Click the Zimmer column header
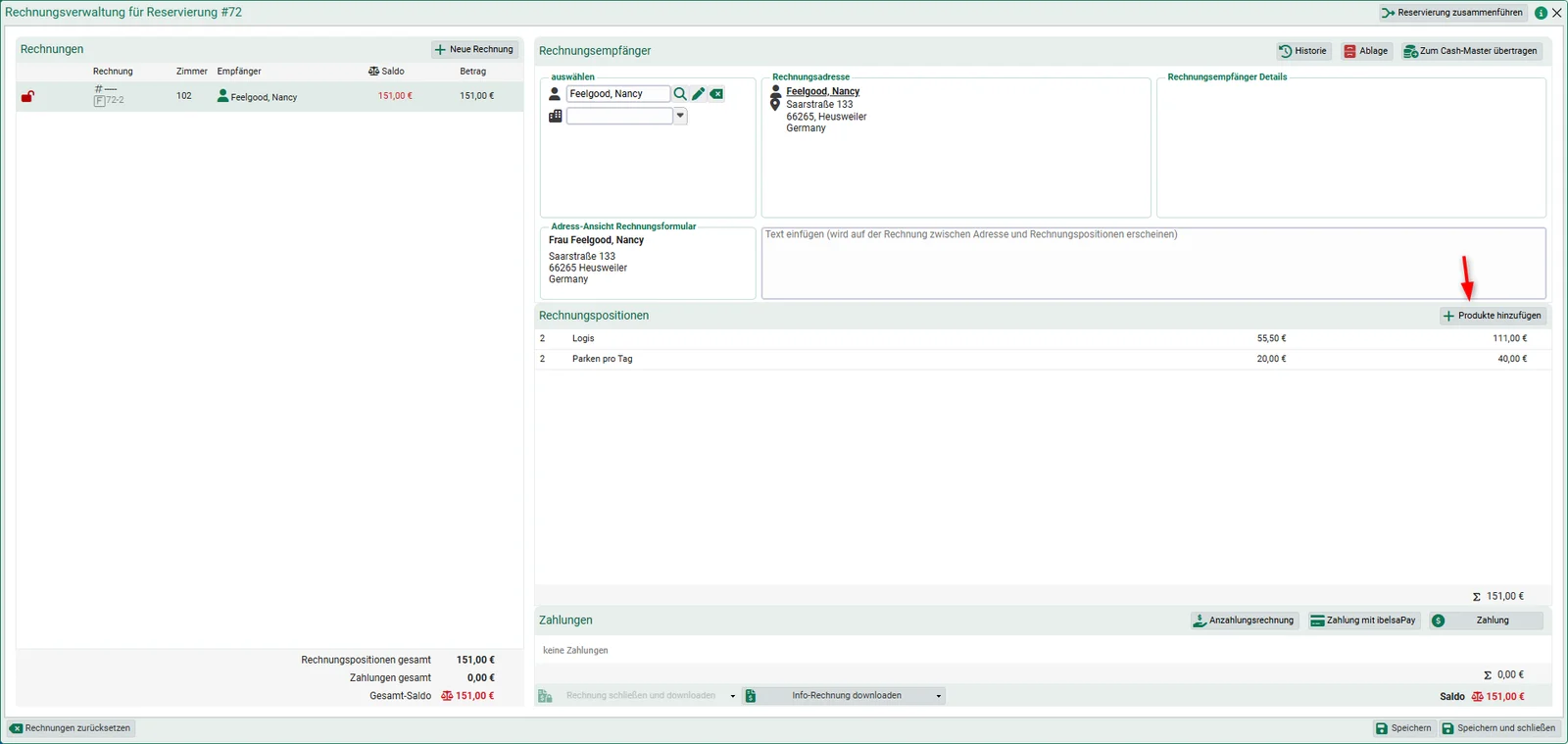Screen dimensions: 1568x744 coord(192,72)
